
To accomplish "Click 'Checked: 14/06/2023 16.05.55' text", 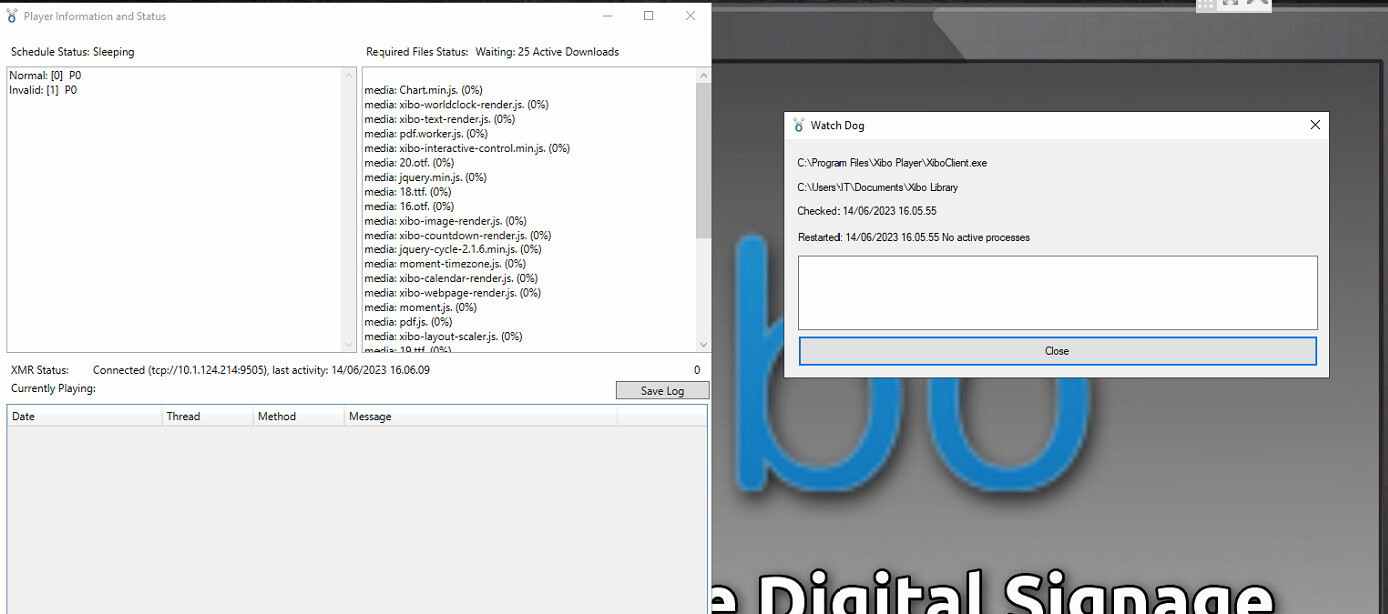I will click(x=867, y=212).
